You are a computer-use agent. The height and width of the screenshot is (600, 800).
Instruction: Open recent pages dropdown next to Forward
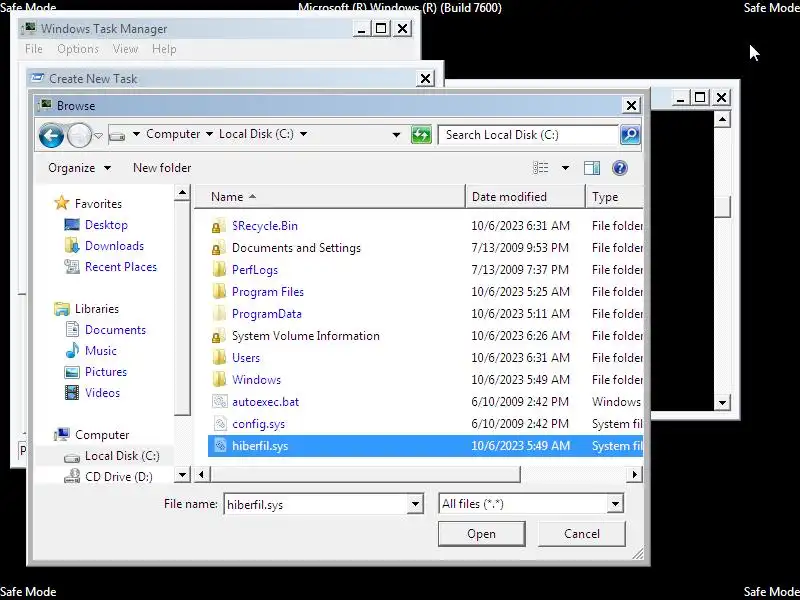98,136
